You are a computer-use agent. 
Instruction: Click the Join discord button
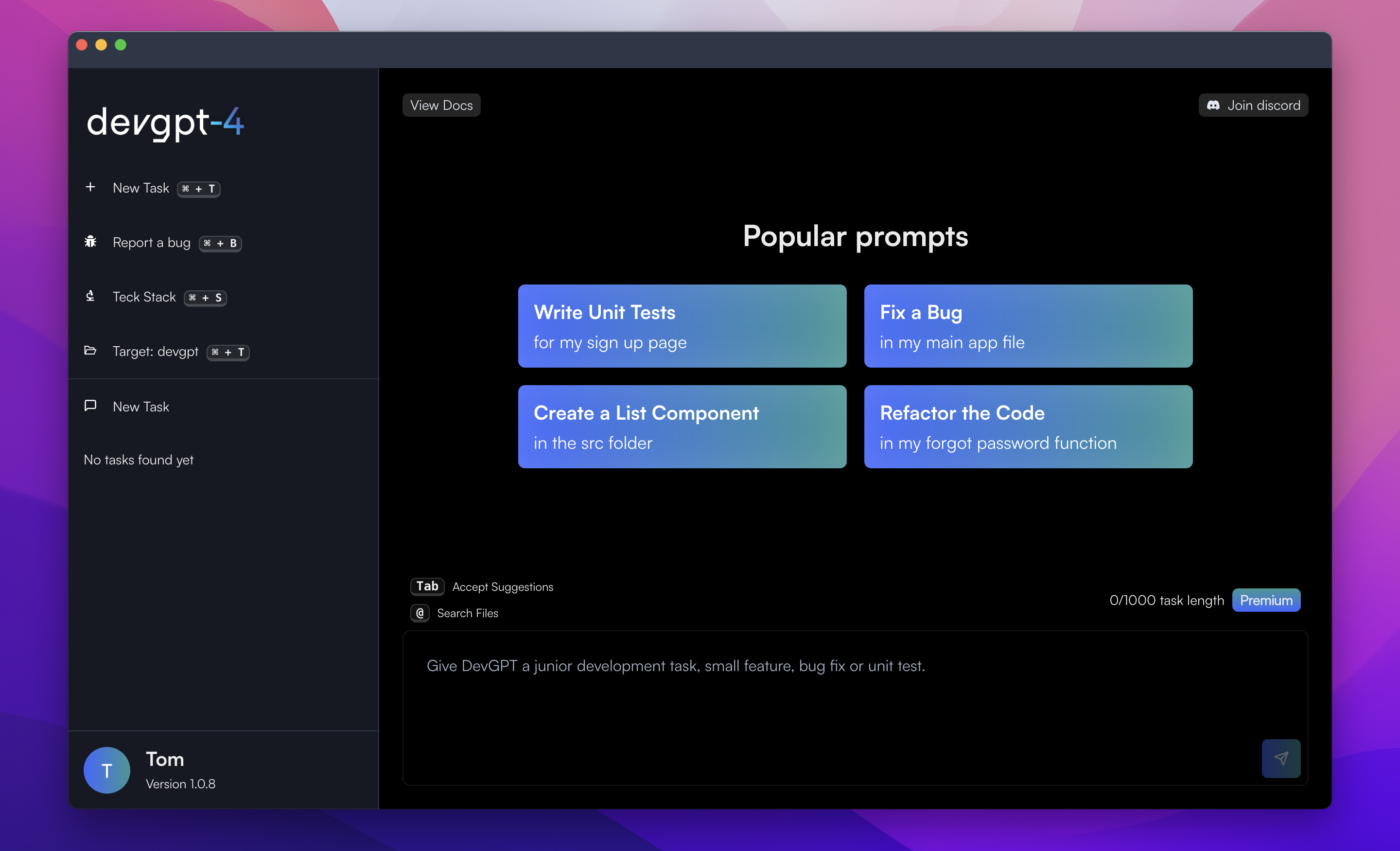[1253, 105]
